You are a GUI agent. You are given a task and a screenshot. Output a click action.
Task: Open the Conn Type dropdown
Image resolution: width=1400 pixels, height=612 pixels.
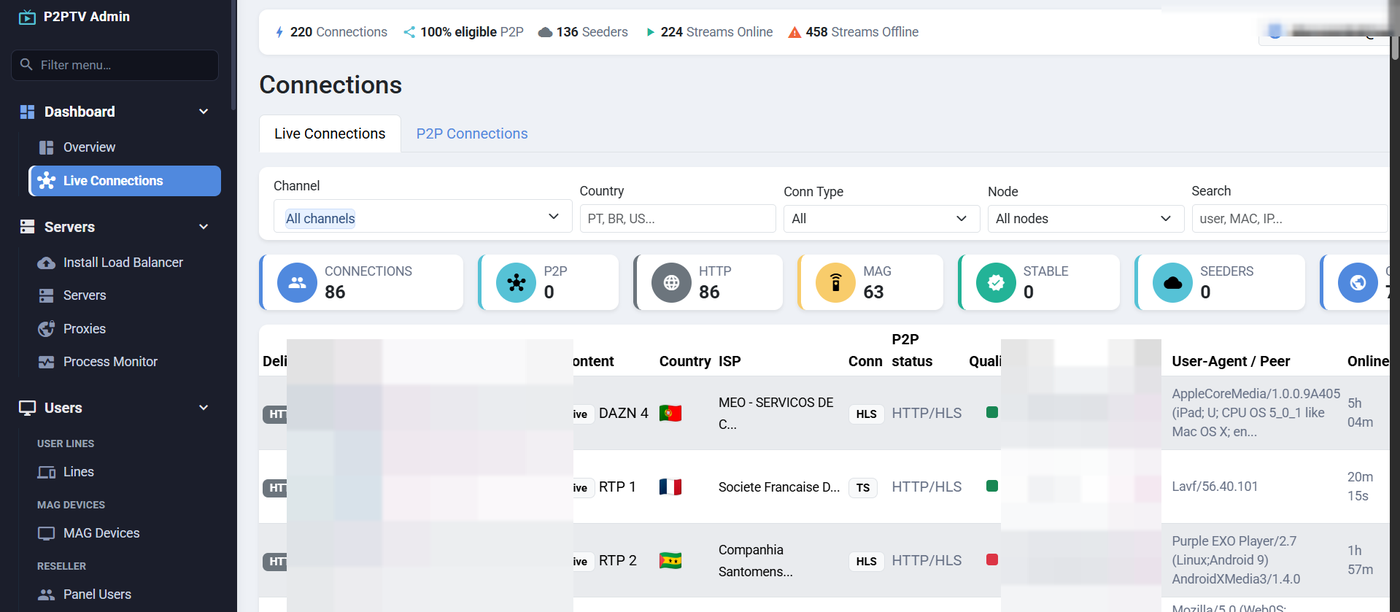882,218
